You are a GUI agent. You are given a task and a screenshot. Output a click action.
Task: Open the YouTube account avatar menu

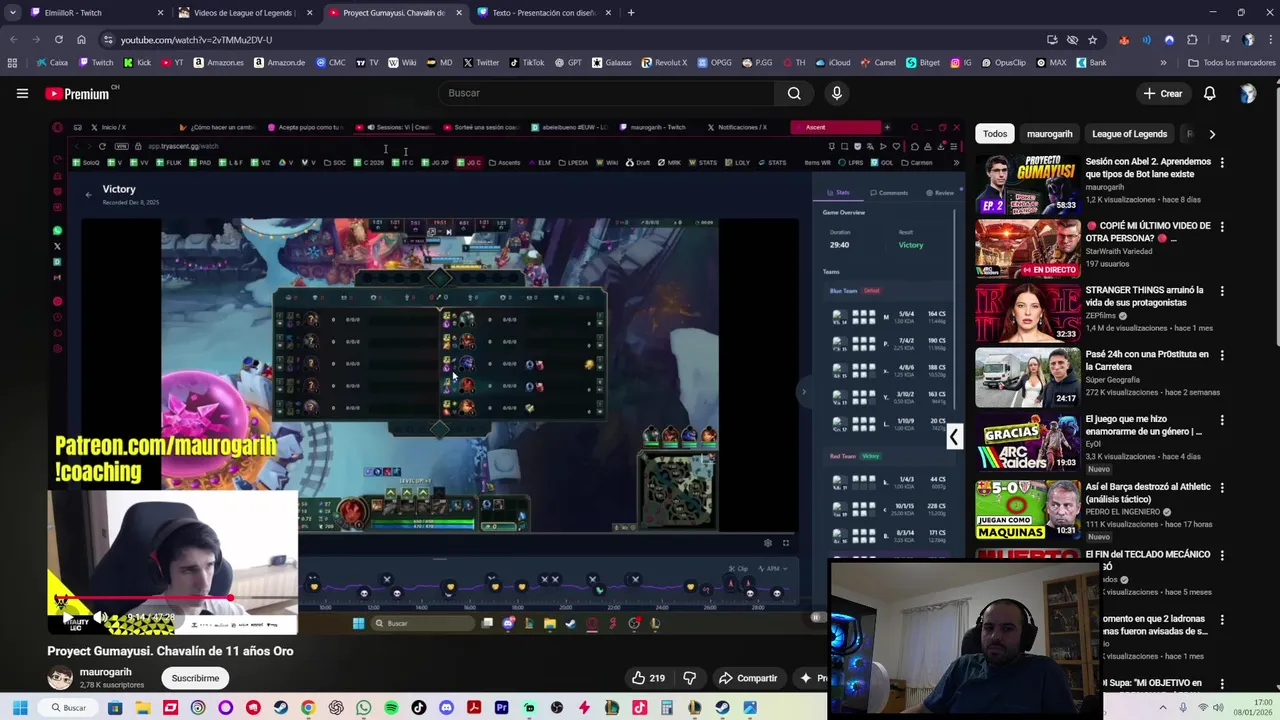tap(1247, 93)
